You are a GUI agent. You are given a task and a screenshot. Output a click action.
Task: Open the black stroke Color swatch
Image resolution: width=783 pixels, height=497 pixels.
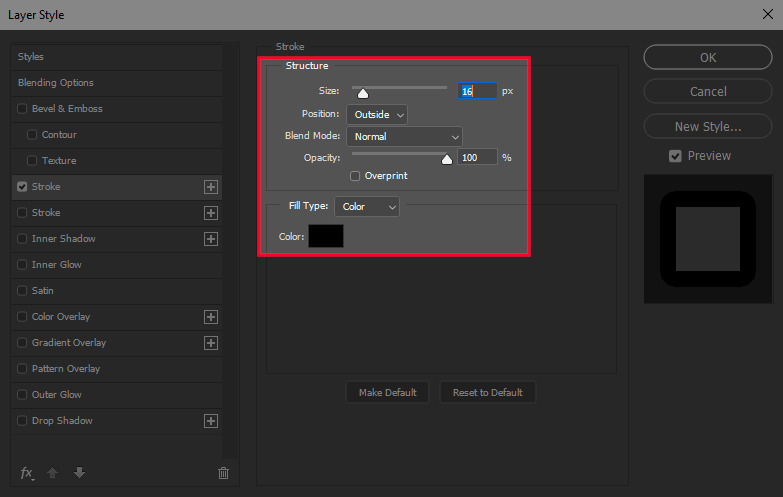[326, 236]
